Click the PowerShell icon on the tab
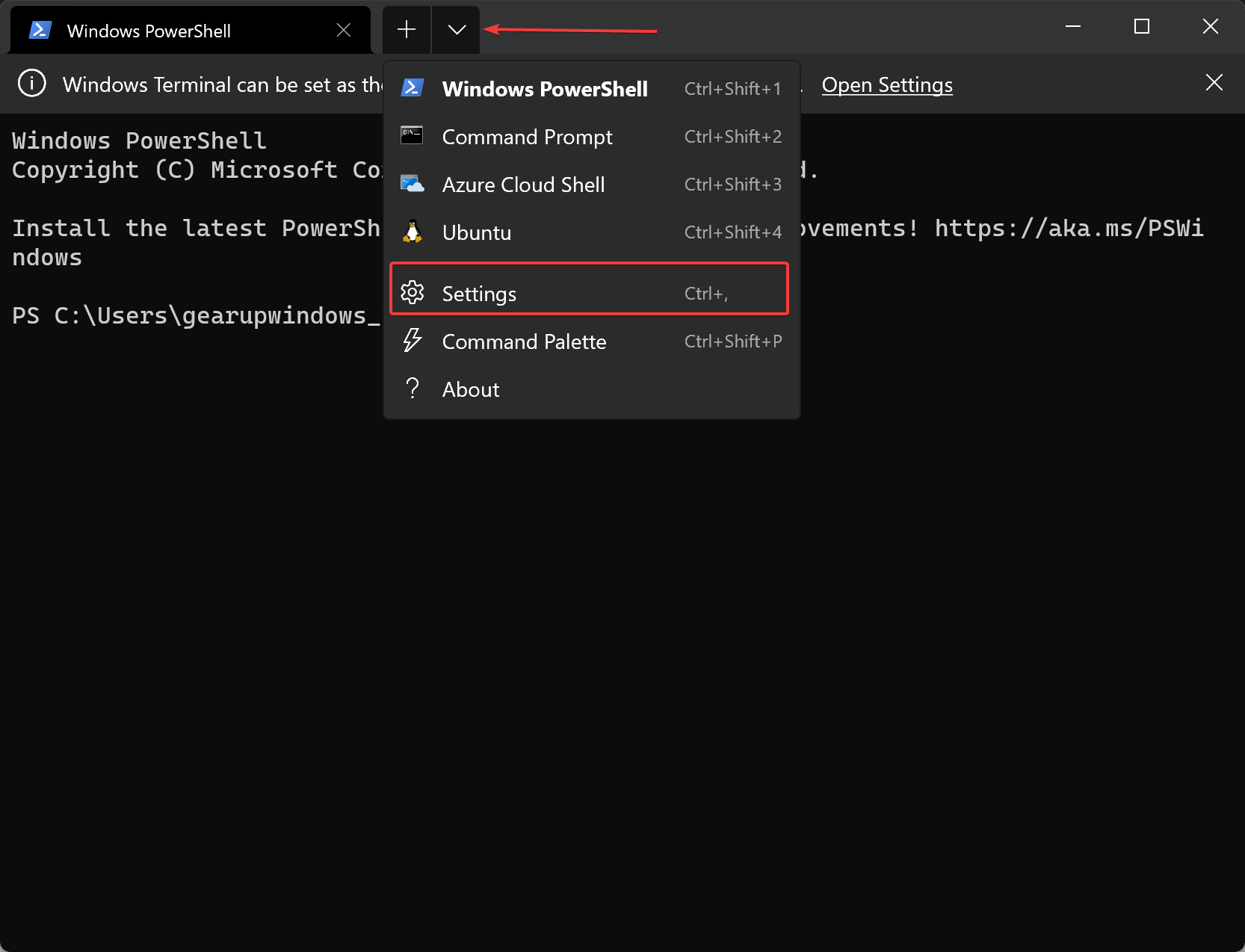 pyautogui.click(x=40, y=30)
